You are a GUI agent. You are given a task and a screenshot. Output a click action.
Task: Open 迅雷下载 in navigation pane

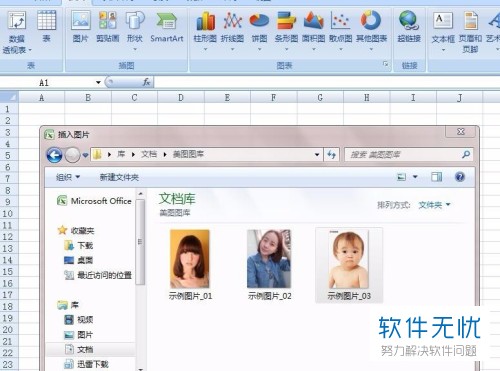pos(86,364)
